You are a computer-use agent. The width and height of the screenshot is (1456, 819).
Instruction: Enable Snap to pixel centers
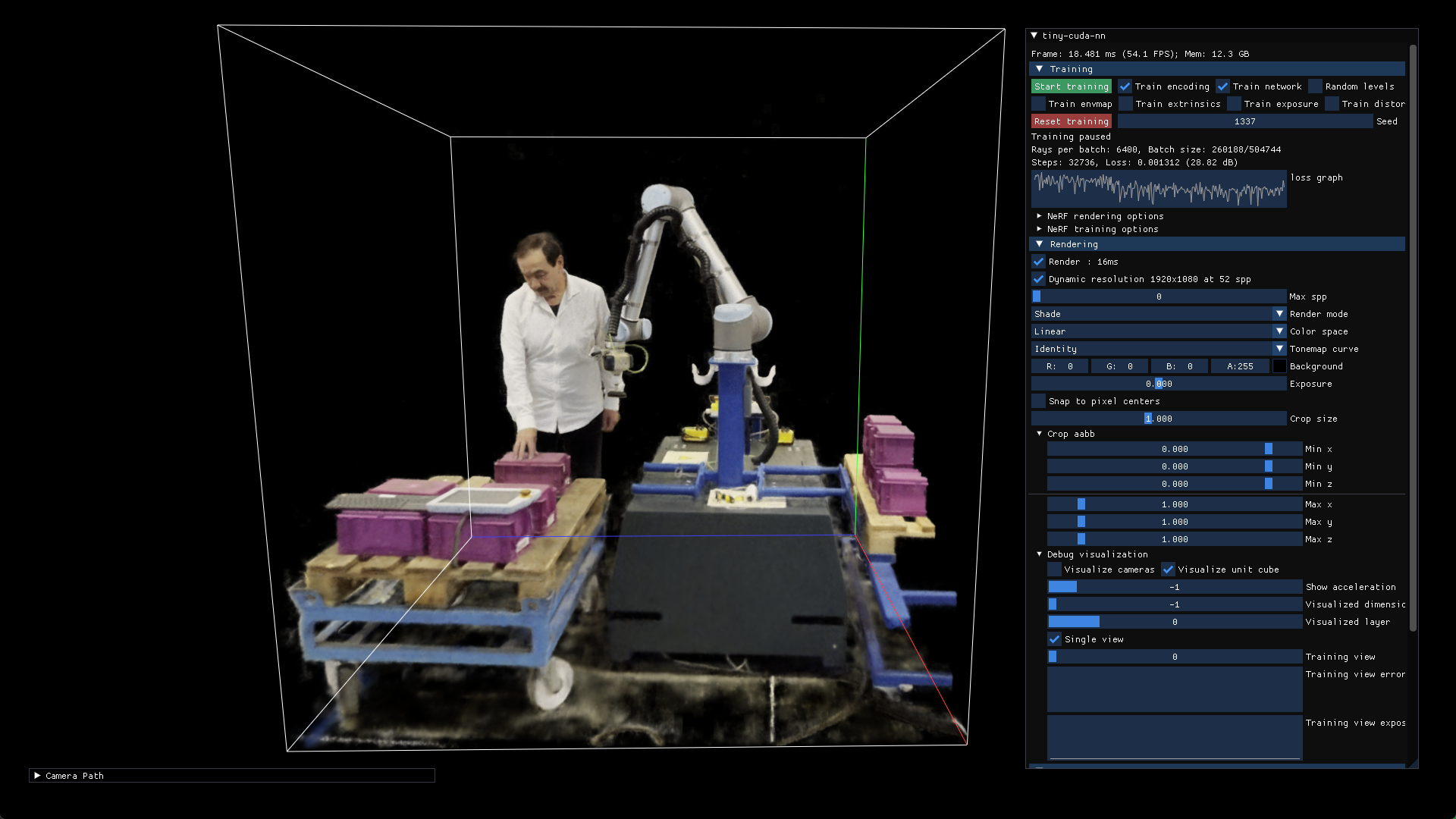[x=1037, y=400]
